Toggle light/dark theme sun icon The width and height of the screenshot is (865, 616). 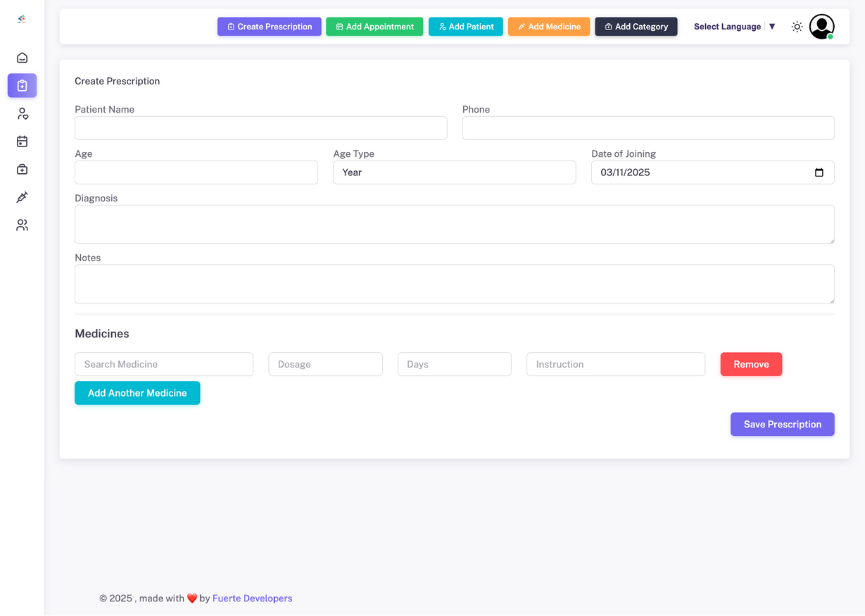[x=797, y=27]
